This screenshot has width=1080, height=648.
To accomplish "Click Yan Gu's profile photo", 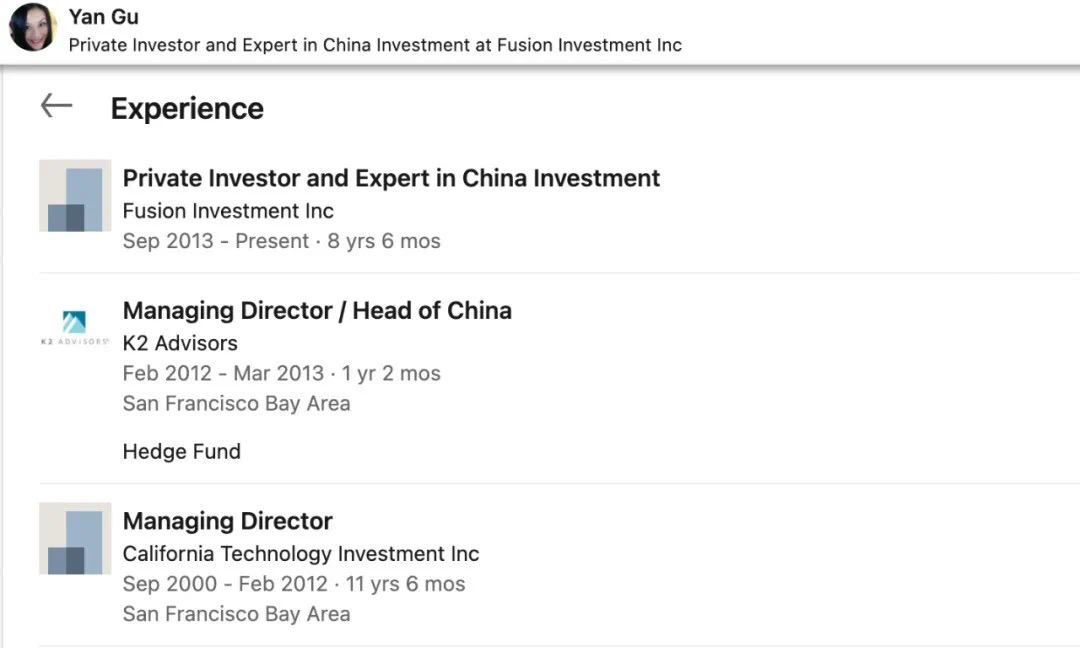I will click(x=33, y=28).
